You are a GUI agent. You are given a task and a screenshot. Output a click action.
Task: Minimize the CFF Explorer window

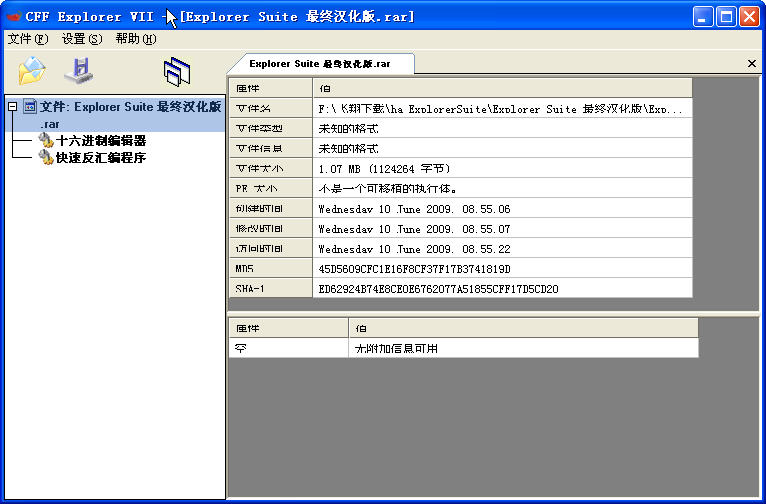702,17
